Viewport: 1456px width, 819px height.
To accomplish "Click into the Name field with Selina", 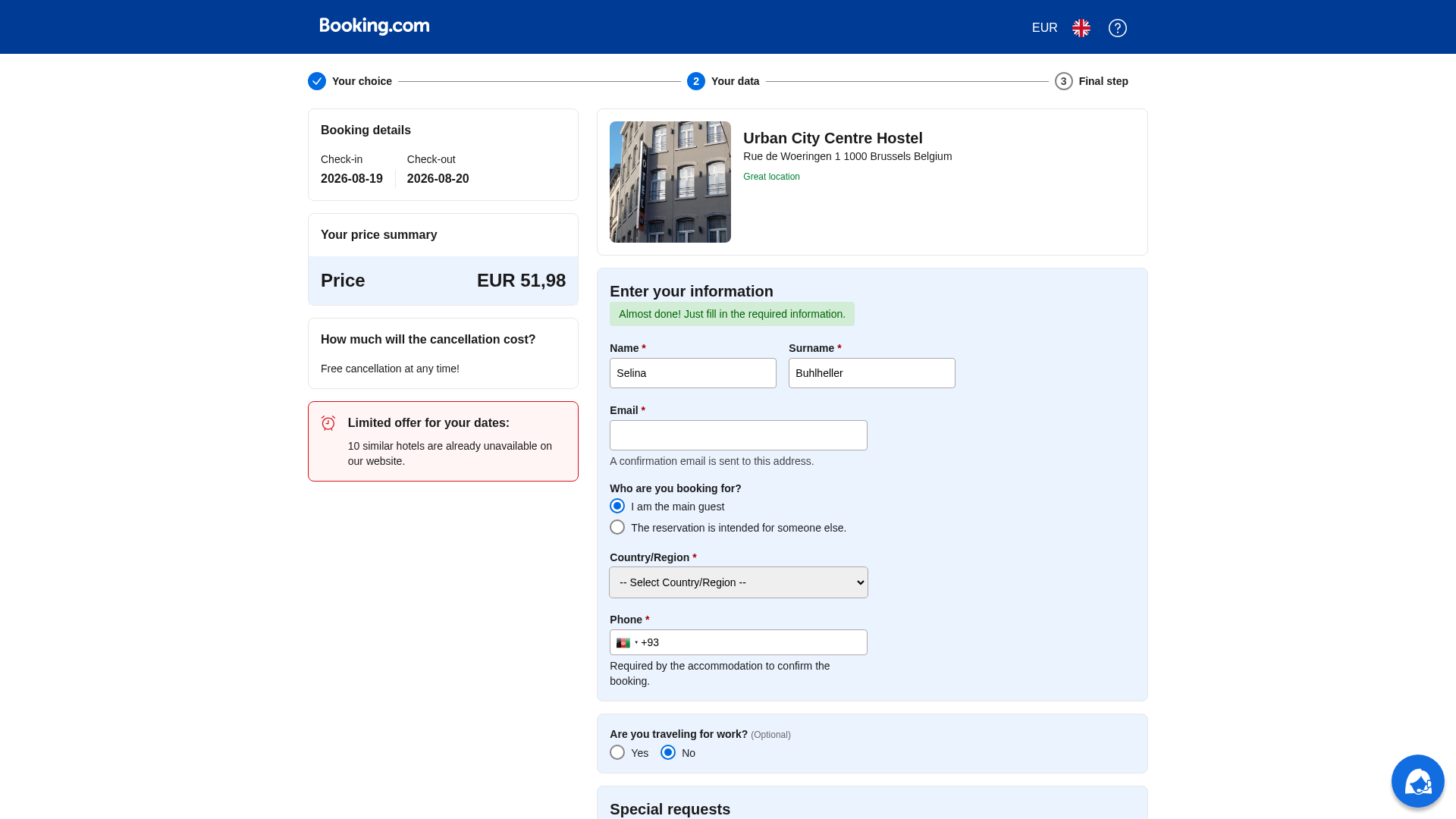I will pyautogui.click(x=693, y=373).
